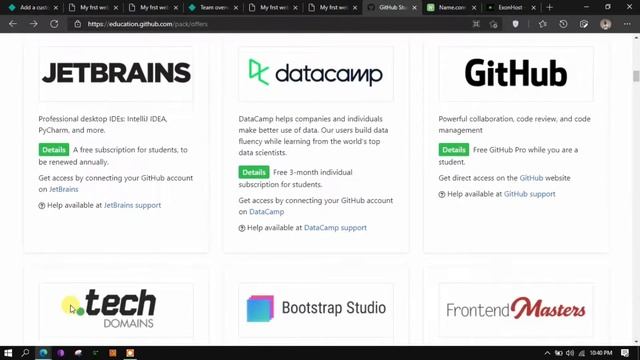Click the address bar URL

click(147, 24)
